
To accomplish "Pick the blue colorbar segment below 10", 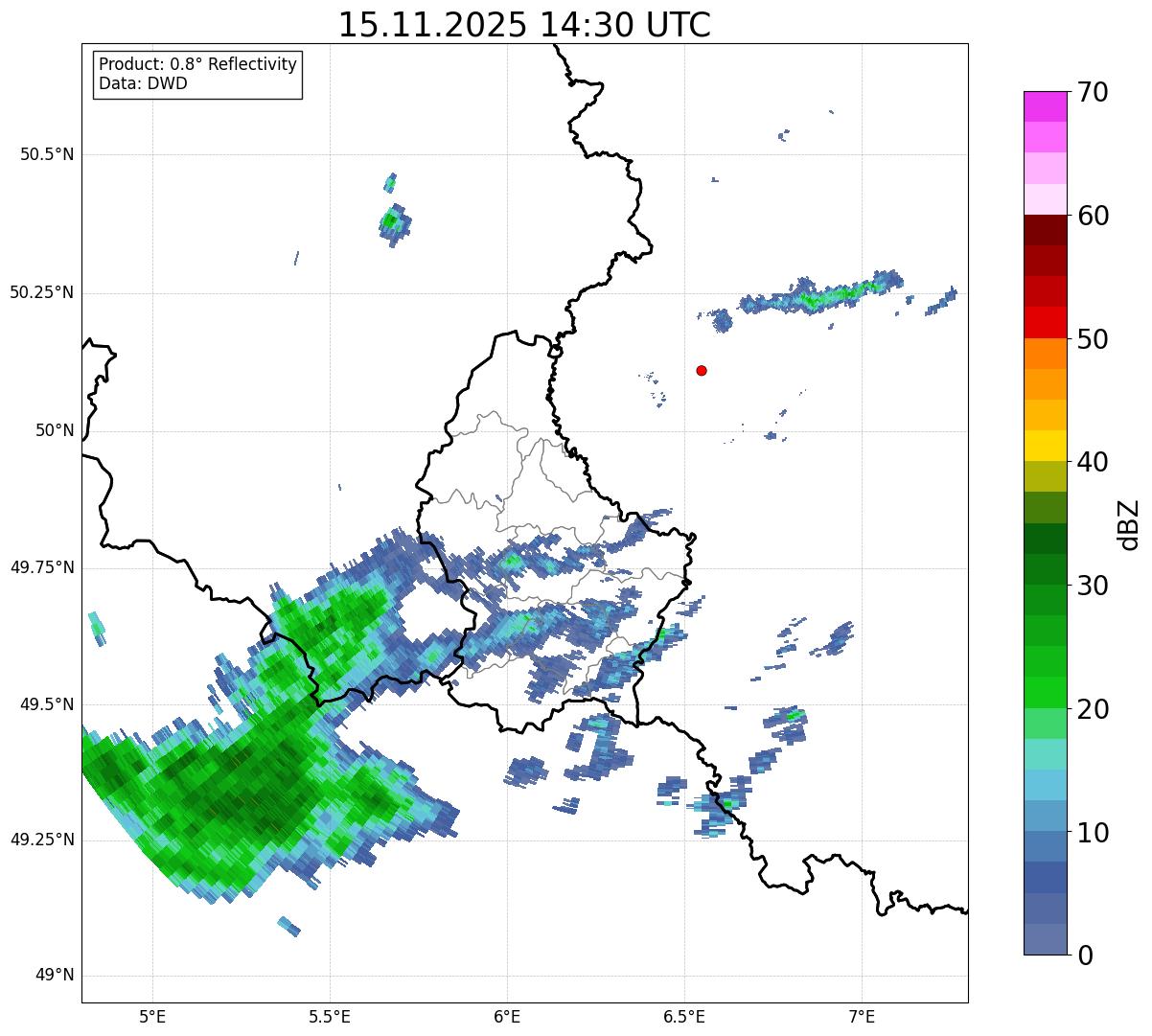I will [1046, 846].
